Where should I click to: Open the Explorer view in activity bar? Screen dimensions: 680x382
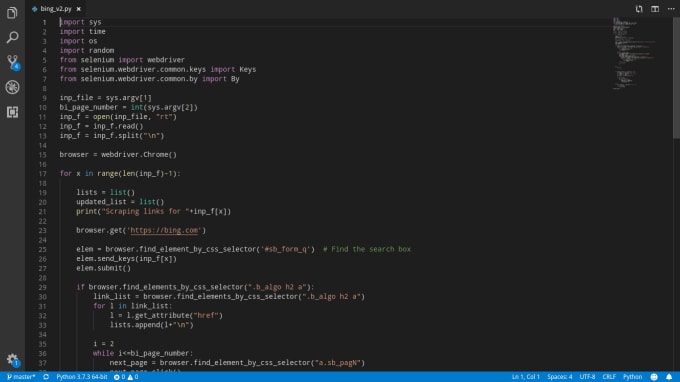point(12,13)
